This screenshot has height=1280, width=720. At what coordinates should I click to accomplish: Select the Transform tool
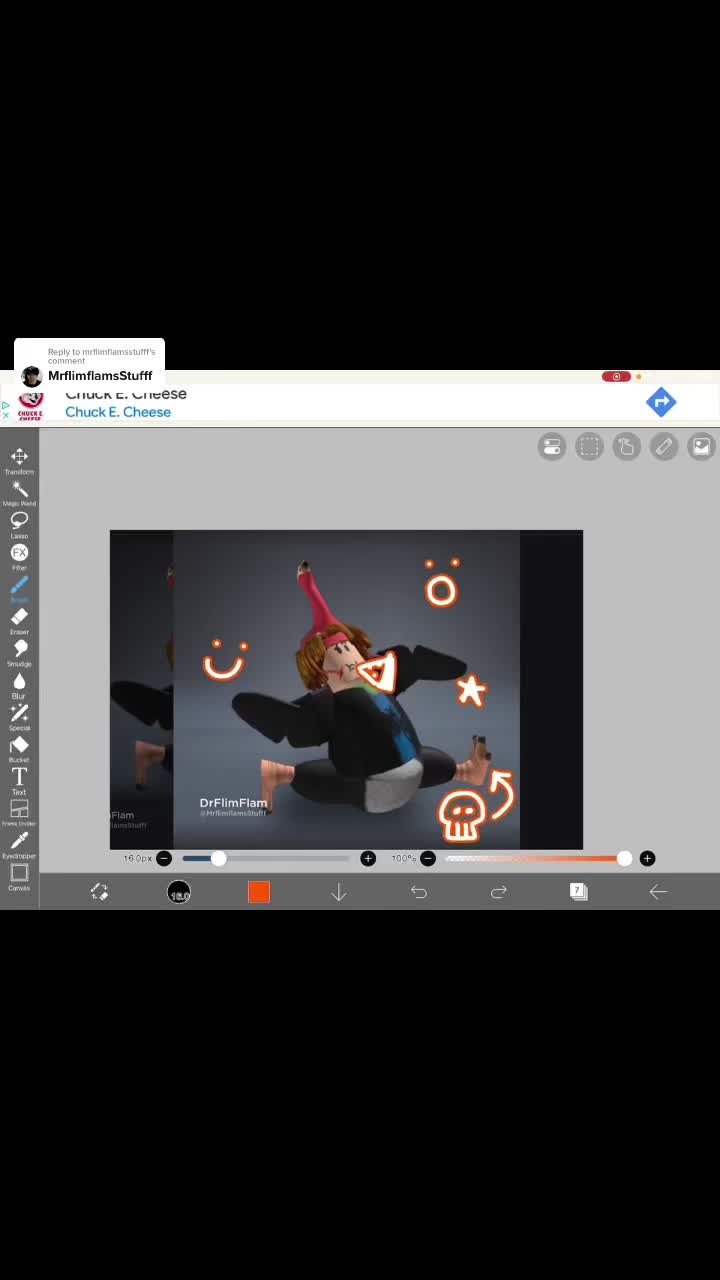[x=19, y=461]
